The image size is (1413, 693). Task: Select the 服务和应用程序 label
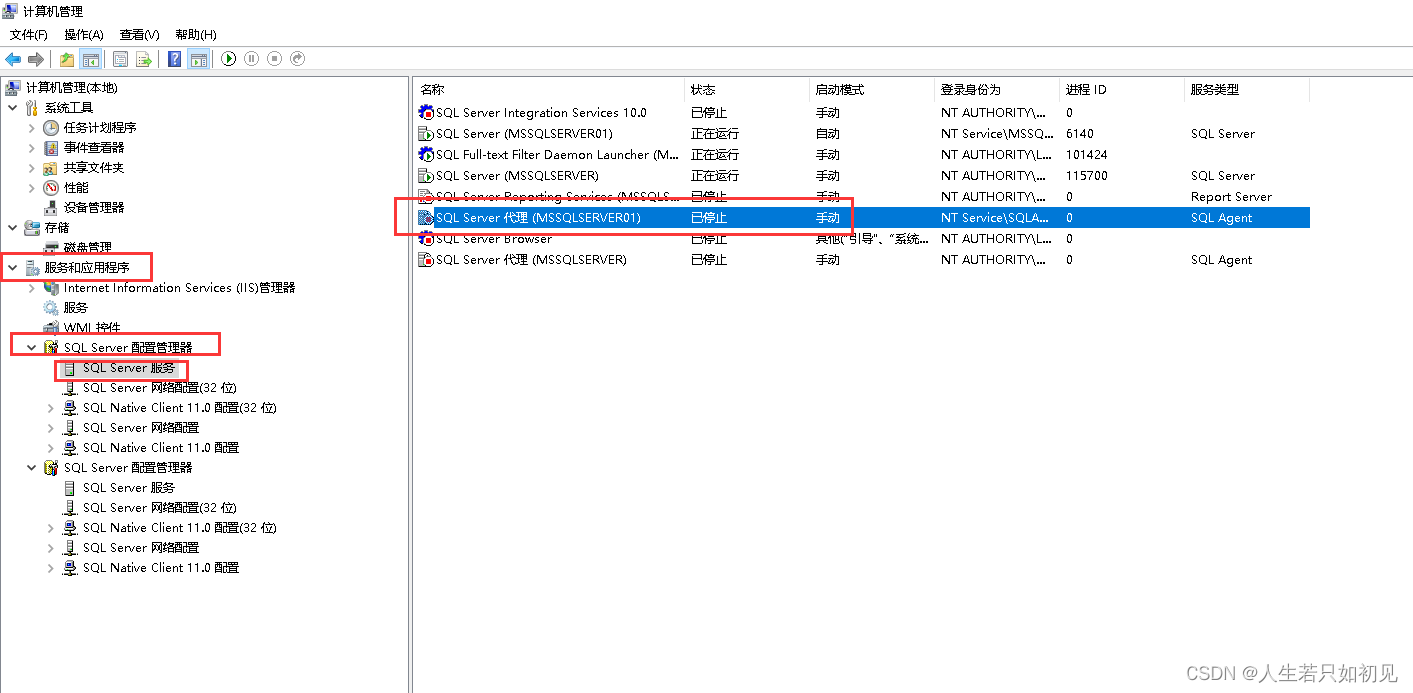pos(87,268)
